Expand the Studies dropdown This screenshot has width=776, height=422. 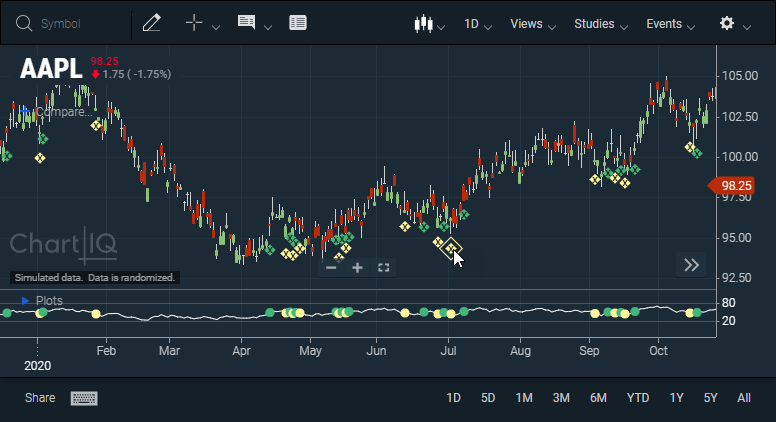point(601,24)
